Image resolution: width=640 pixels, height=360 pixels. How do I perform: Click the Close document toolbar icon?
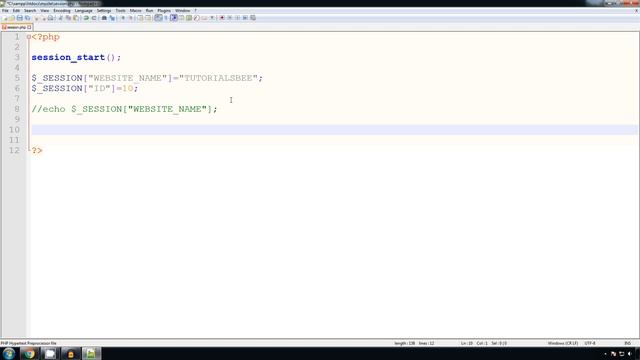tap(36, 18)
